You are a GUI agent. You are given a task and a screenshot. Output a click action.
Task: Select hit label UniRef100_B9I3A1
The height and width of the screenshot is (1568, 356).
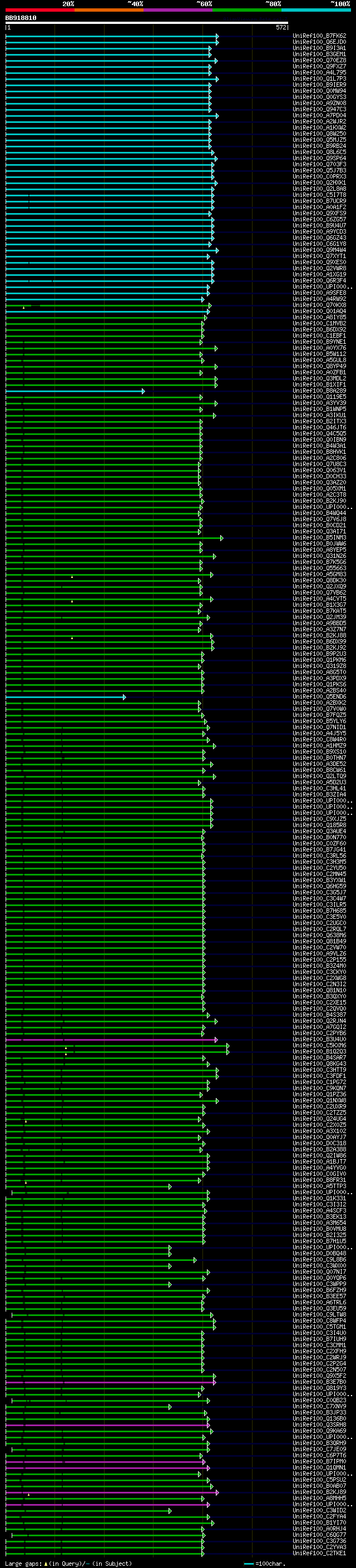(x=319, y=48)
